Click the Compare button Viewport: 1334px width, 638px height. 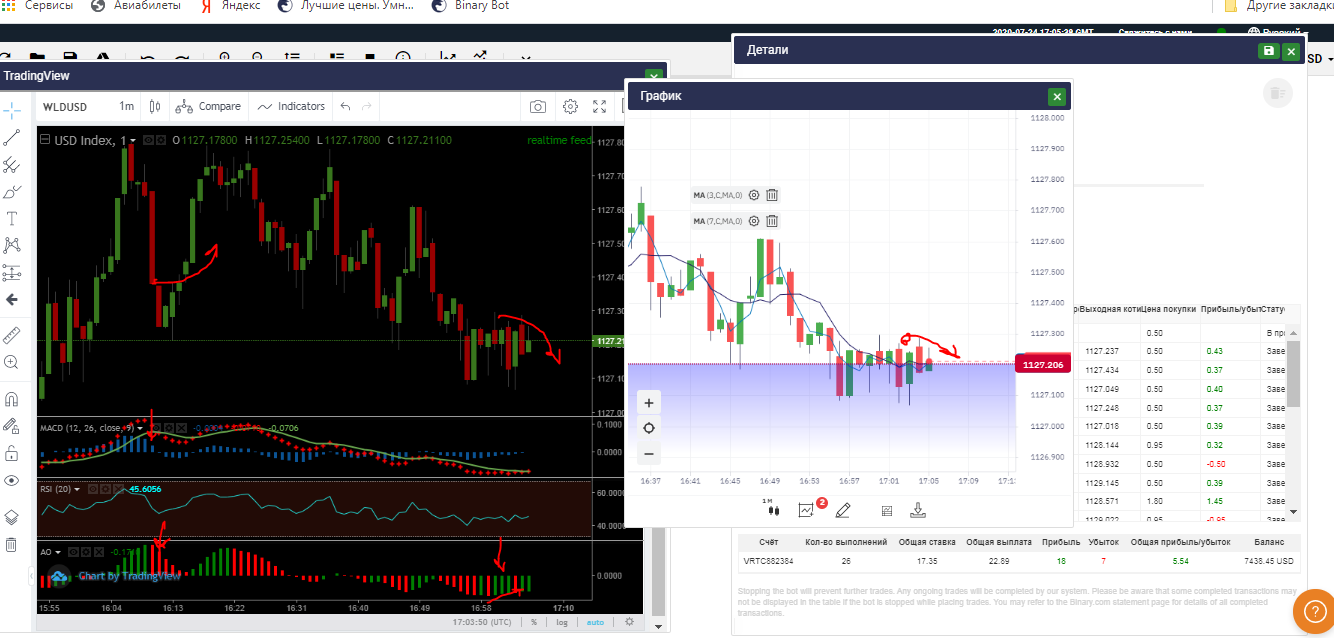pos(208,106)
